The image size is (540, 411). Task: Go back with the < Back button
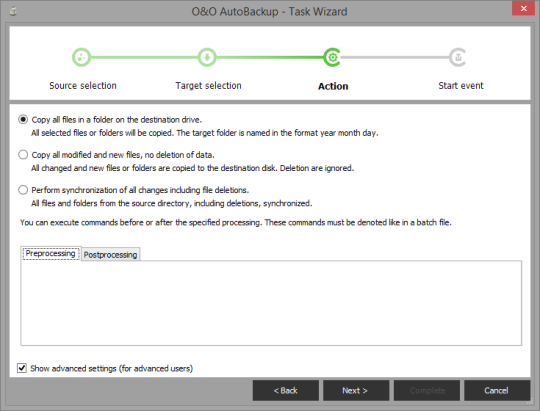[285, 390]
